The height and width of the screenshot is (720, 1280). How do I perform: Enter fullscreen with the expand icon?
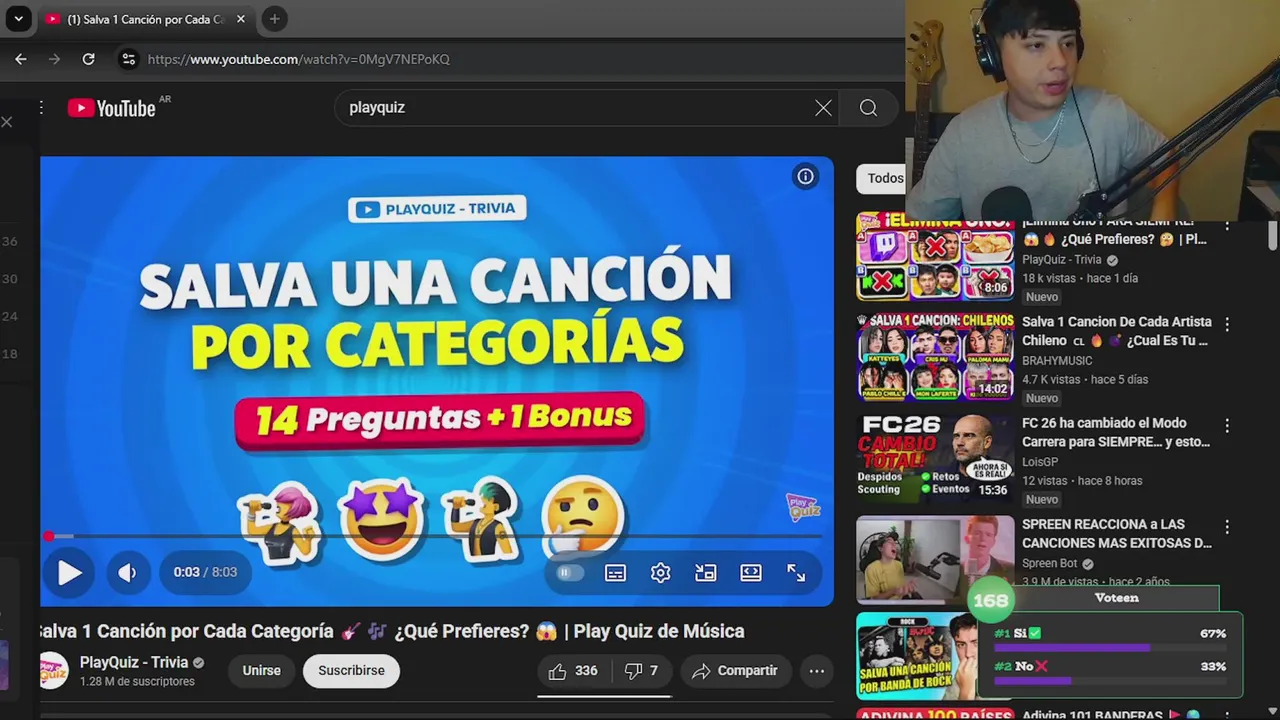click(x=796, y=572)
